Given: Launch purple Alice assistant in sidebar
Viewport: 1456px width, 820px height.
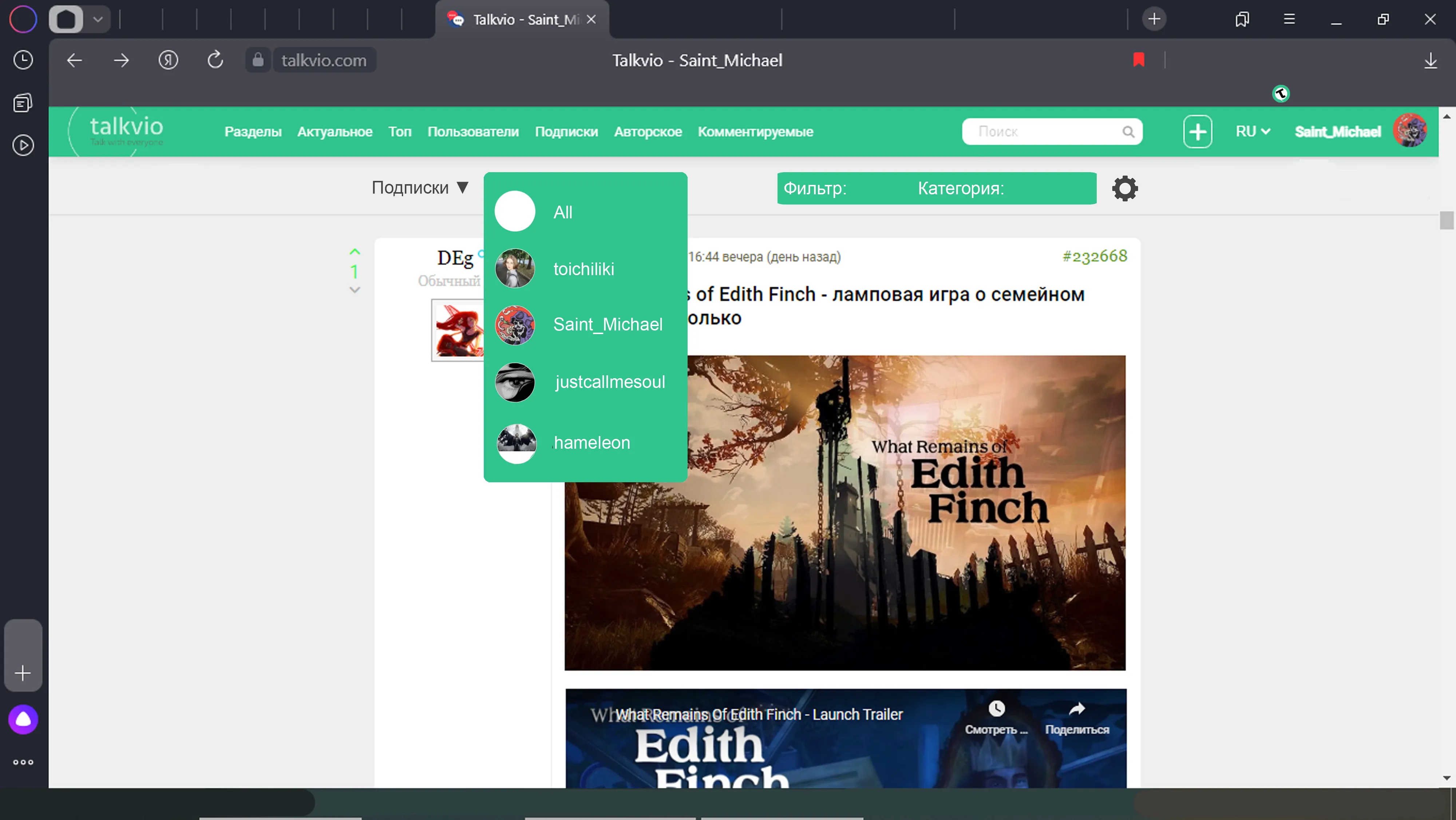Looking at the screenshot, I should tap(23, 720).
